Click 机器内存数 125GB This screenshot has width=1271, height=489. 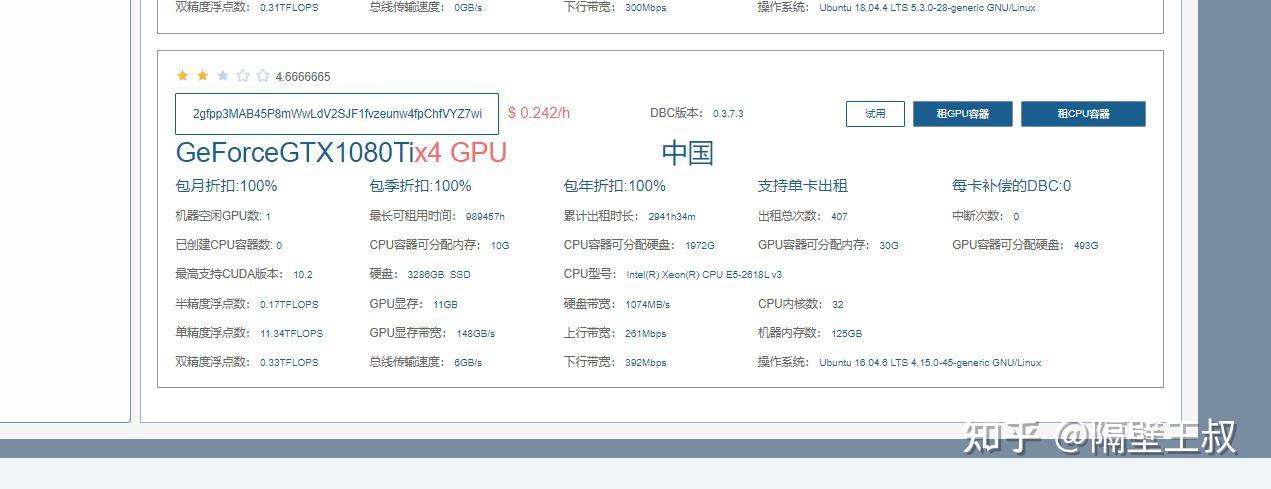pyautogui.click(x=810, y=333)
